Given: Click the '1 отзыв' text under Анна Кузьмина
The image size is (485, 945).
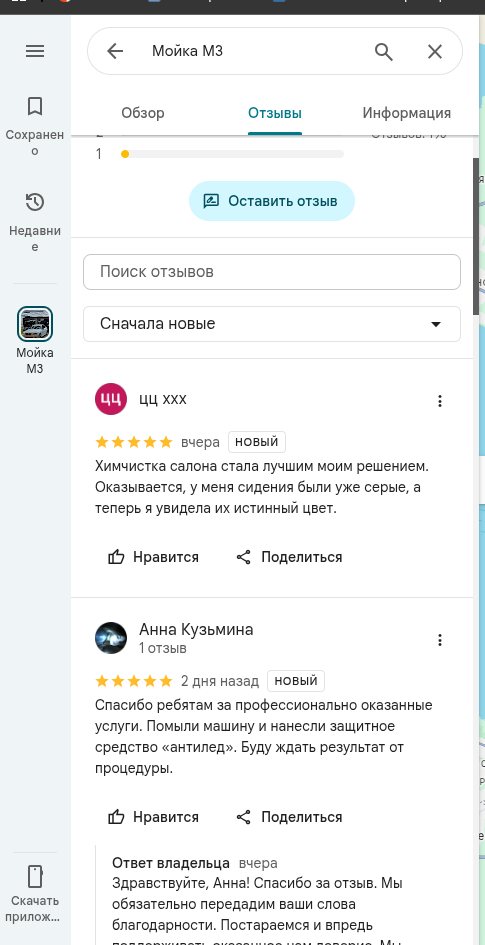Looking at the screenshot, I should pyautogui.click(x=163, y=648).
